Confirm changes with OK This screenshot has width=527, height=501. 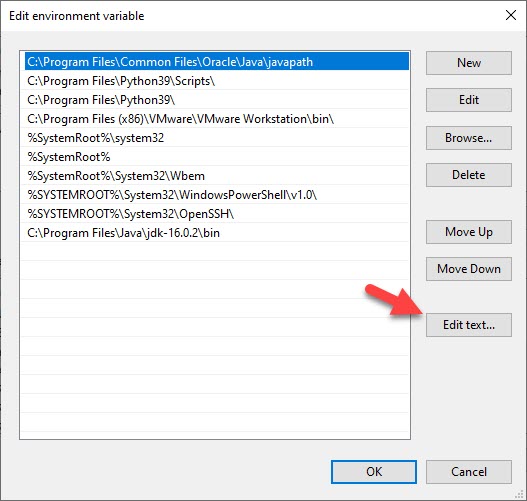[x=374, y=472]
